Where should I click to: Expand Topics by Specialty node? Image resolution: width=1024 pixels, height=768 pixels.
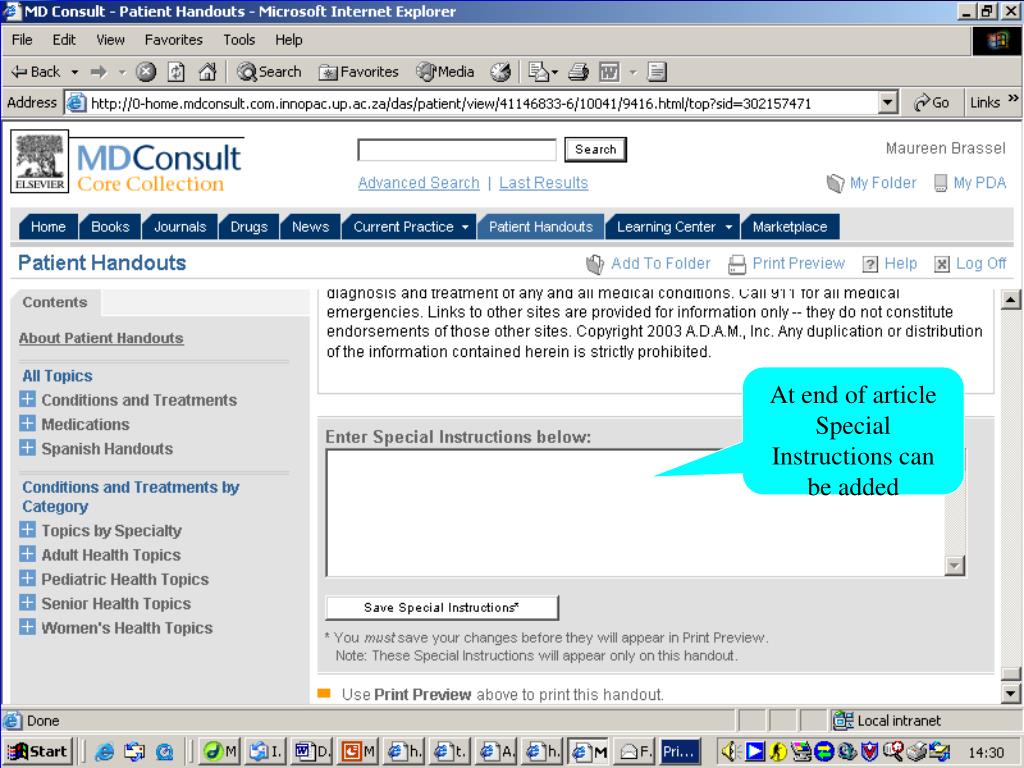27,530
